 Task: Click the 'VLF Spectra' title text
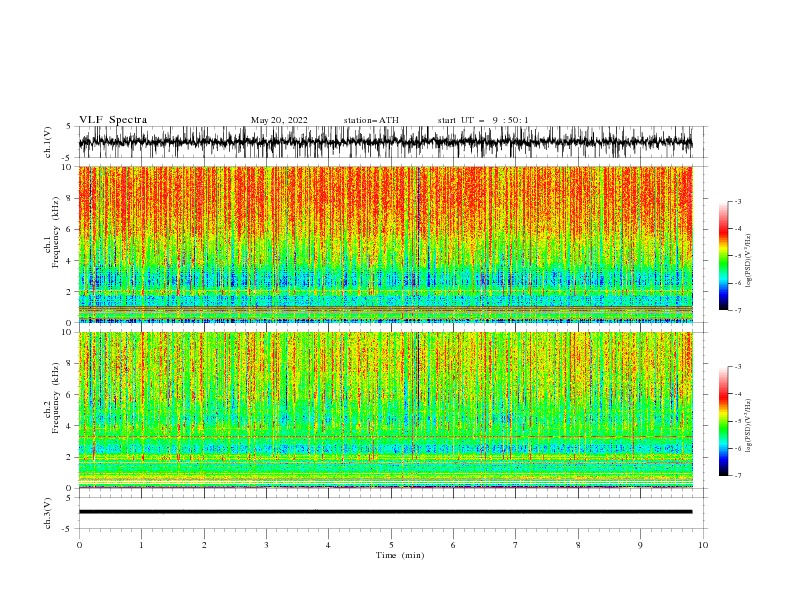pyautogui.click(x=113, y=120)
